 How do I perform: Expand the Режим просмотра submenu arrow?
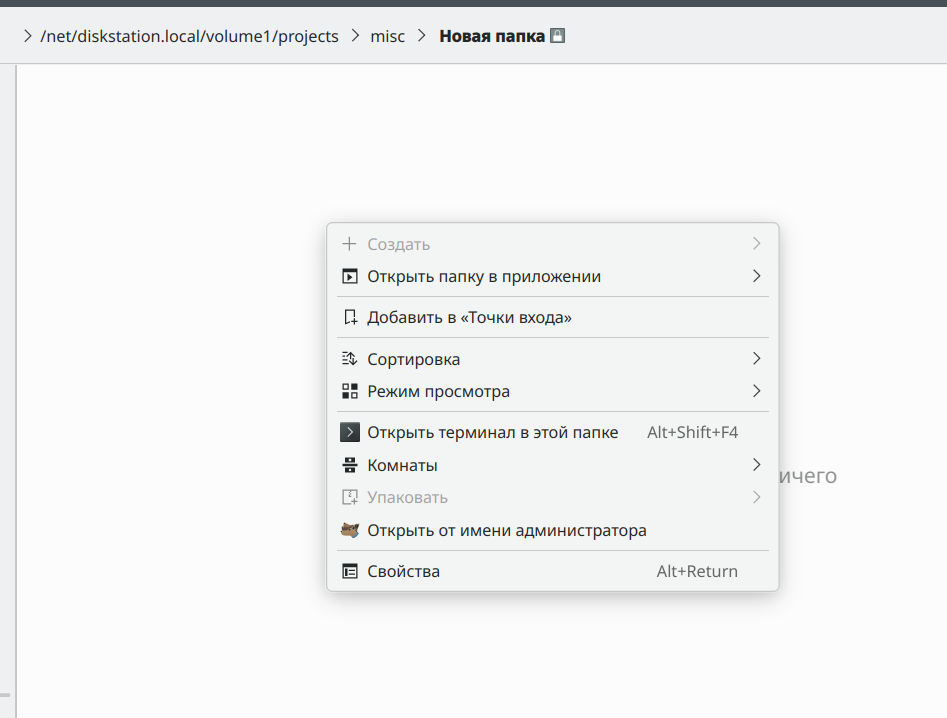coord(756,391)
